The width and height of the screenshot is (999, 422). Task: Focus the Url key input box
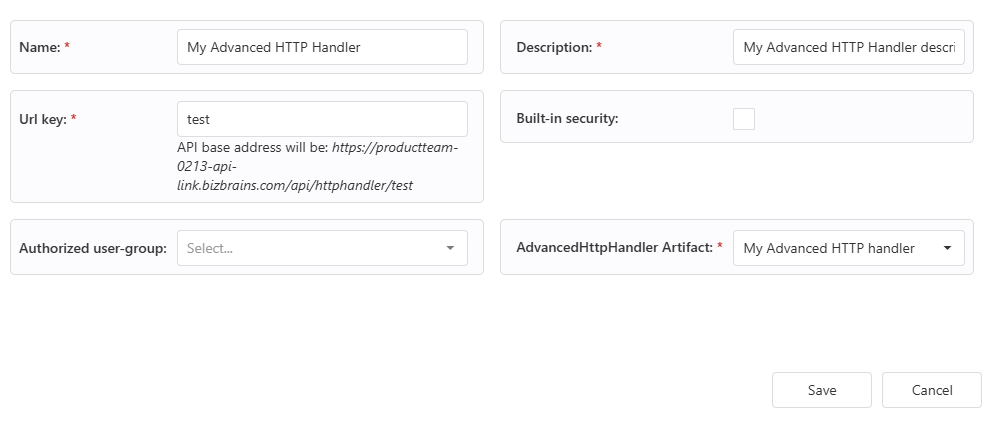click(321, 119)
